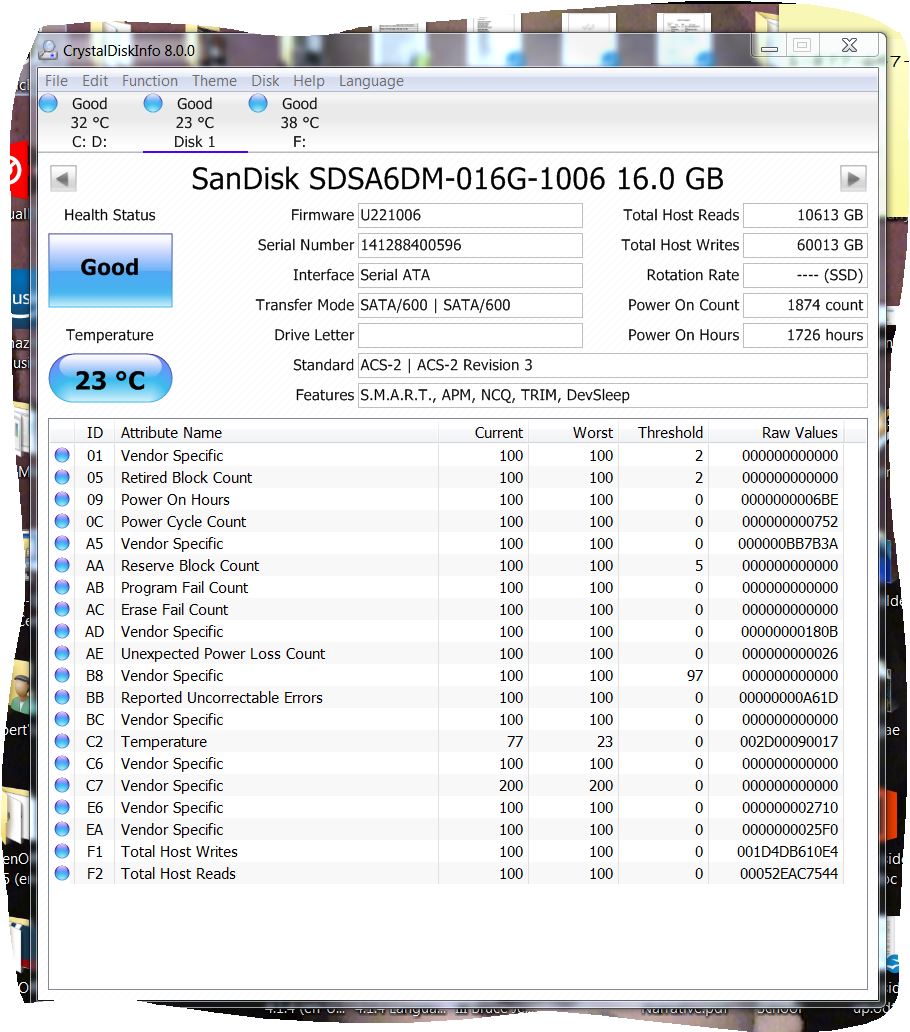The image size is (910, 1032).
Task: Click the Good status icon above C: D:
Action: click(x=47, y=103)
